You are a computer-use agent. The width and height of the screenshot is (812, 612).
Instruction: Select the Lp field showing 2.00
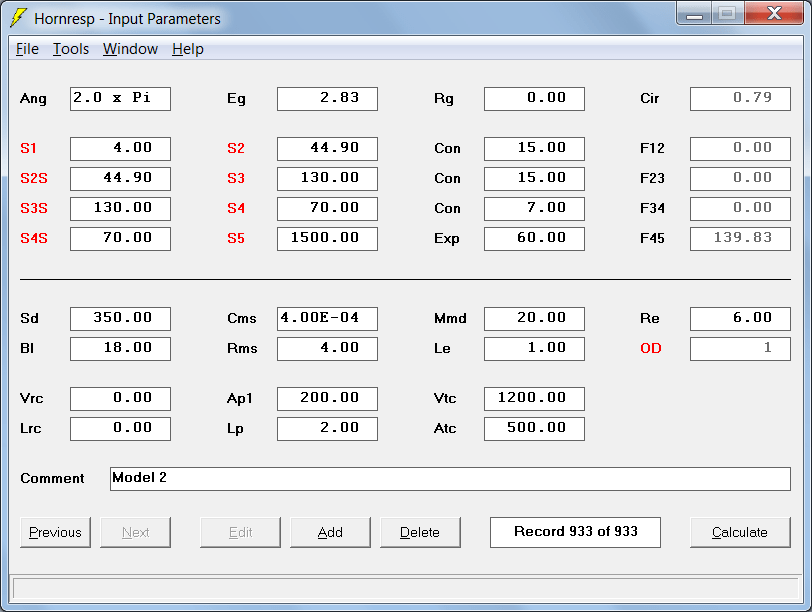tap(327, 429)
